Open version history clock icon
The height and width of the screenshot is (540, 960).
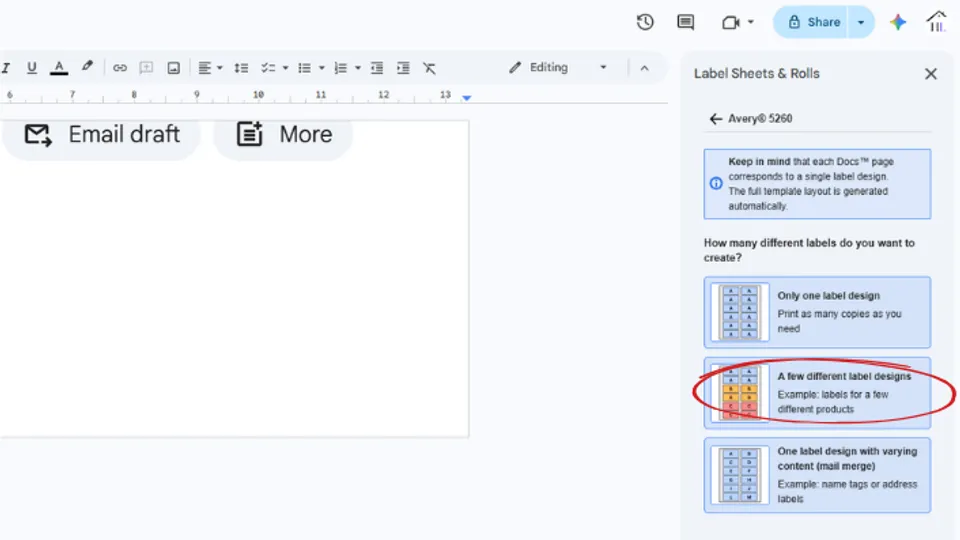coord(645,23)
